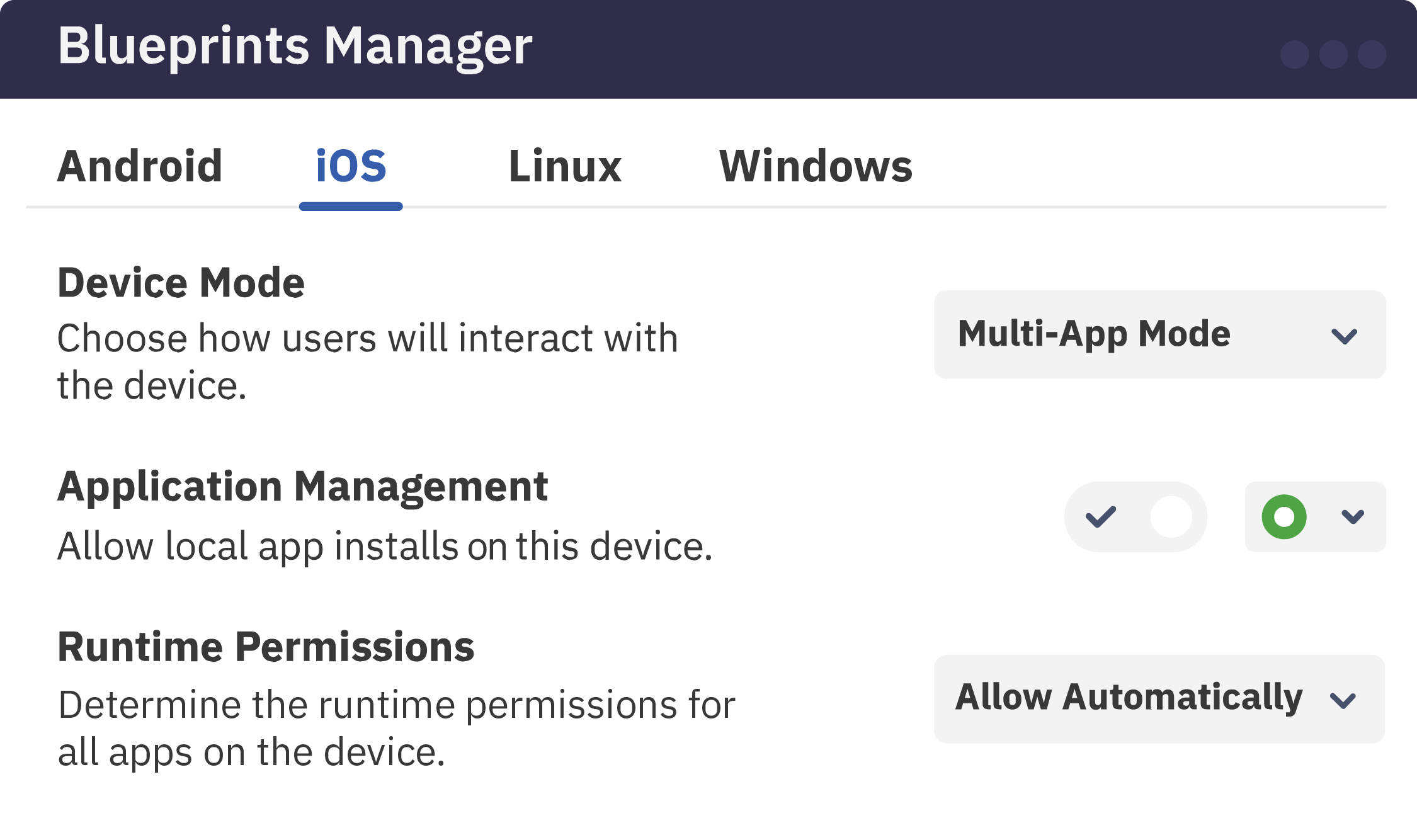Screen dimensions: 1417x840
Task: Toggle the Application Management switch
Action: point(1135,517)
